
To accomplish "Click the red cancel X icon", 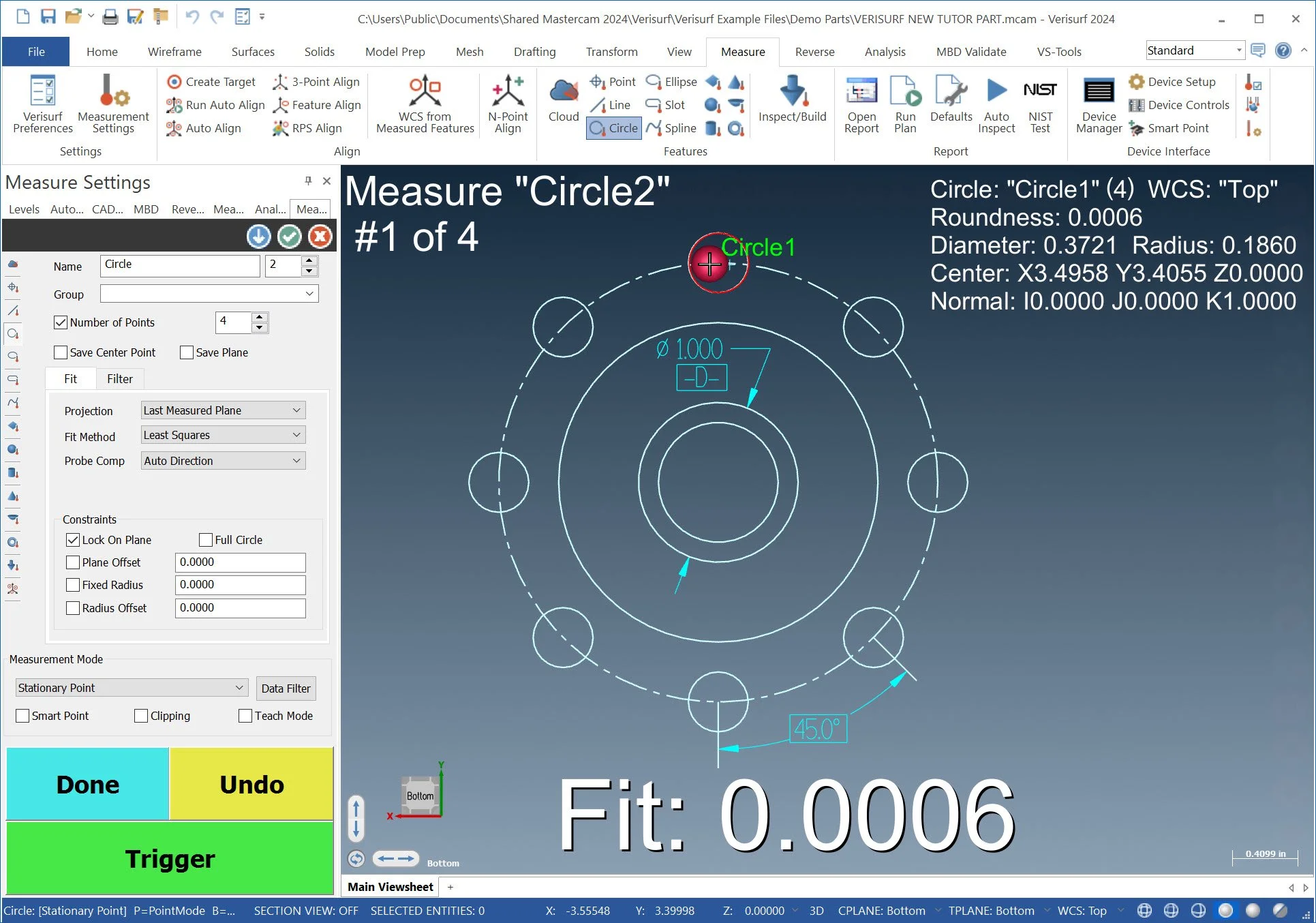I will pyautogui.click(x=320, y=237).
